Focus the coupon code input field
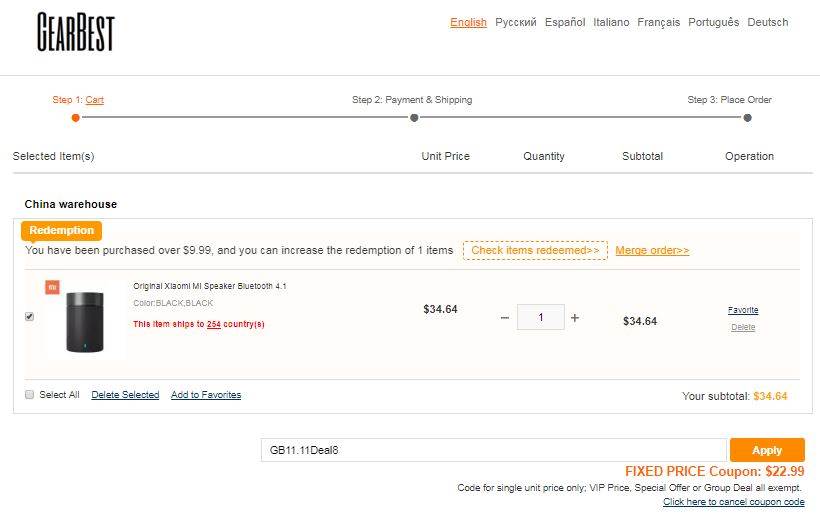This screenshot has width=820, height=521. click(493, 450)
